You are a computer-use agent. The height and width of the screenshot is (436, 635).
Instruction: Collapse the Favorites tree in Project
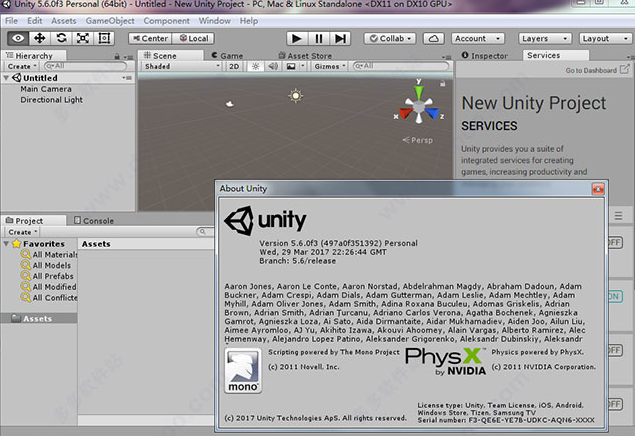click(6, 244)
